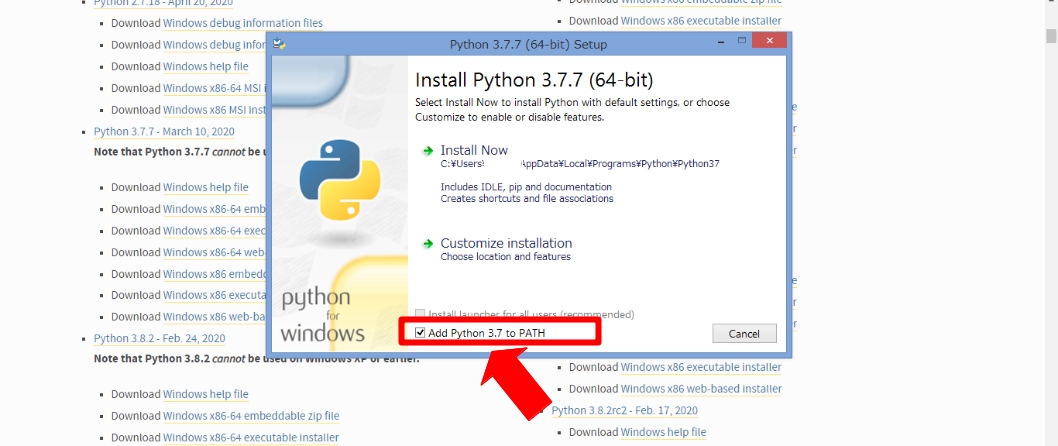This screenshot has width=1058, height=446.
Task: Open the Python 3.8.2rc2 - Feb. 17, 2020 release link
Action: point(625,410)
